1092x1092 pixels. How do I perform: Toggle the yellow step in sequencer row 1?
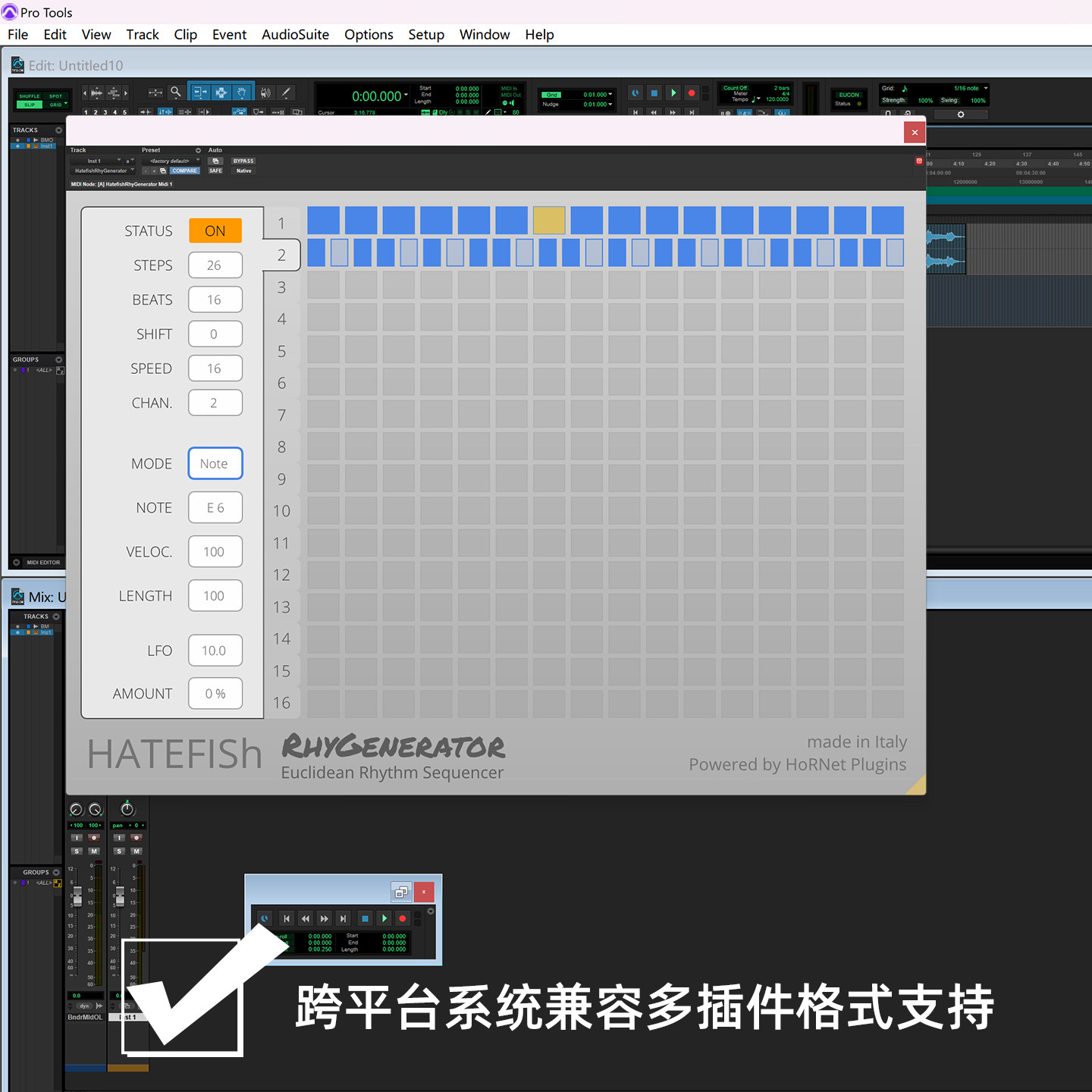[549, 220]
